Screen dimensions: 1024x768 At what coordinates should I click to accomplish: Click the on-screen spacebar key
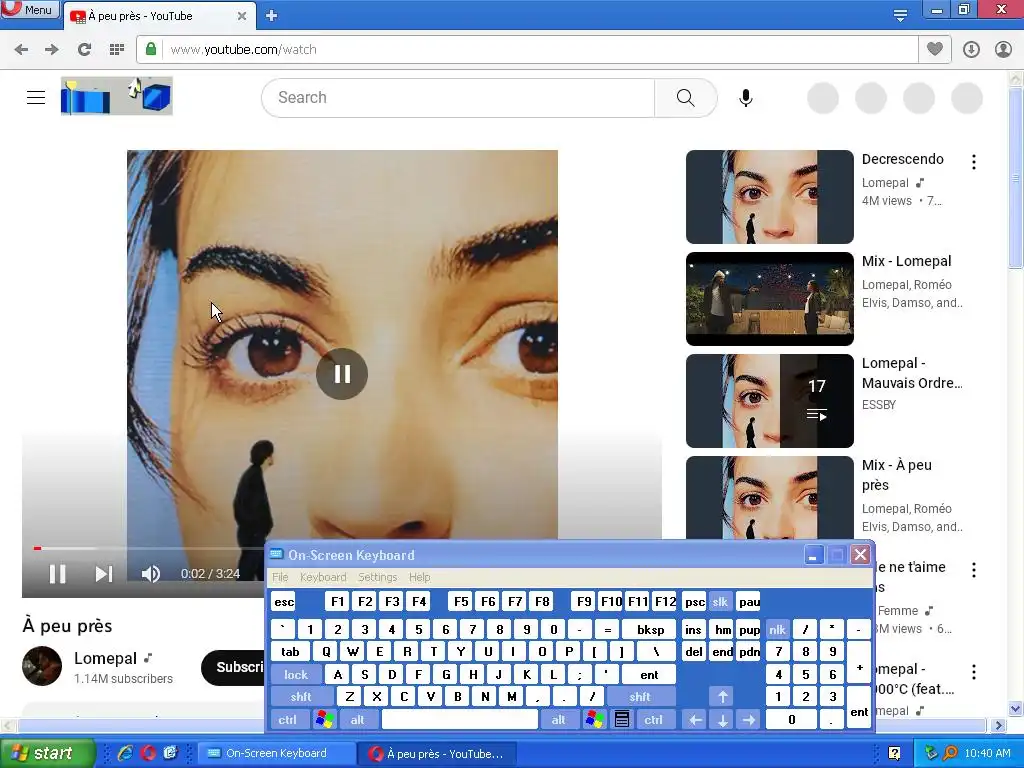point(460,720)
